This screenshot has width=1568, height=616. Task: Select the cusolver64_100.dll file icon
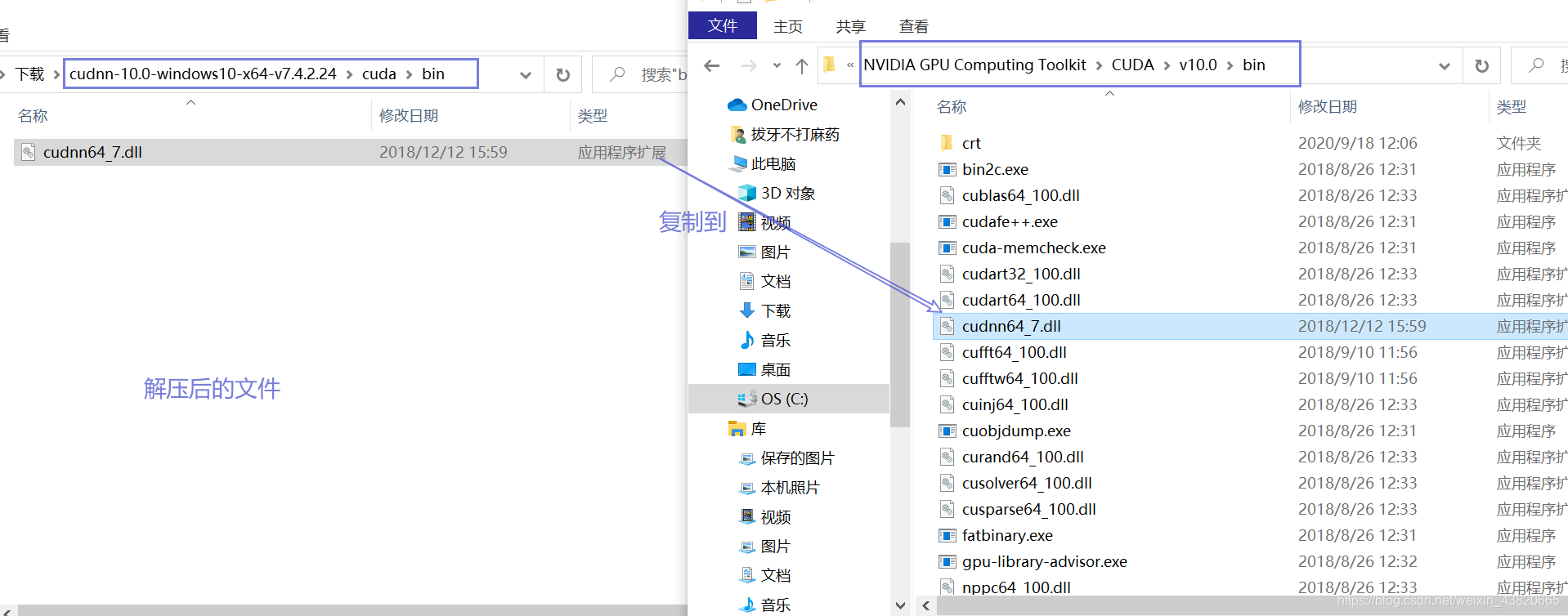947,483
